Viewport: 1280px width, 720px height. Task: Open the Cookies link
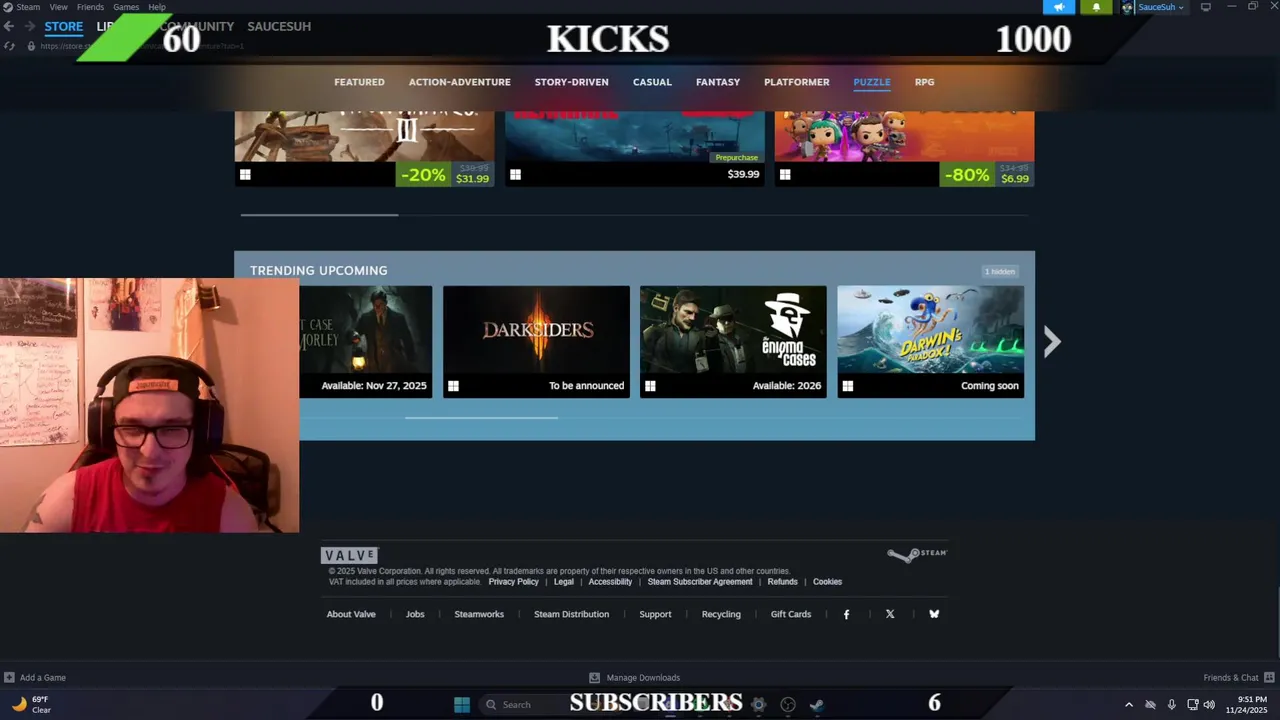[x=827, y=582]
